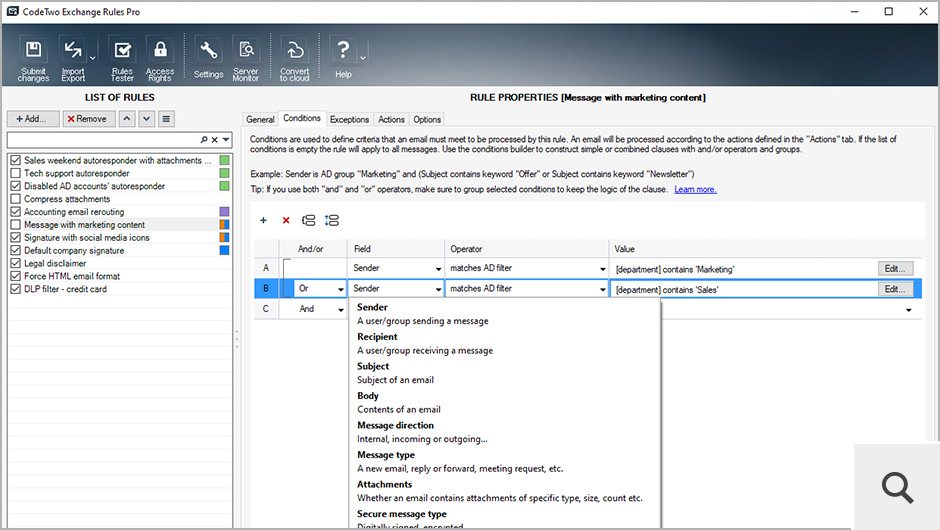Edit row A Marketing department value
Screen dimensions: 940x530
click(x=896, y=269)
